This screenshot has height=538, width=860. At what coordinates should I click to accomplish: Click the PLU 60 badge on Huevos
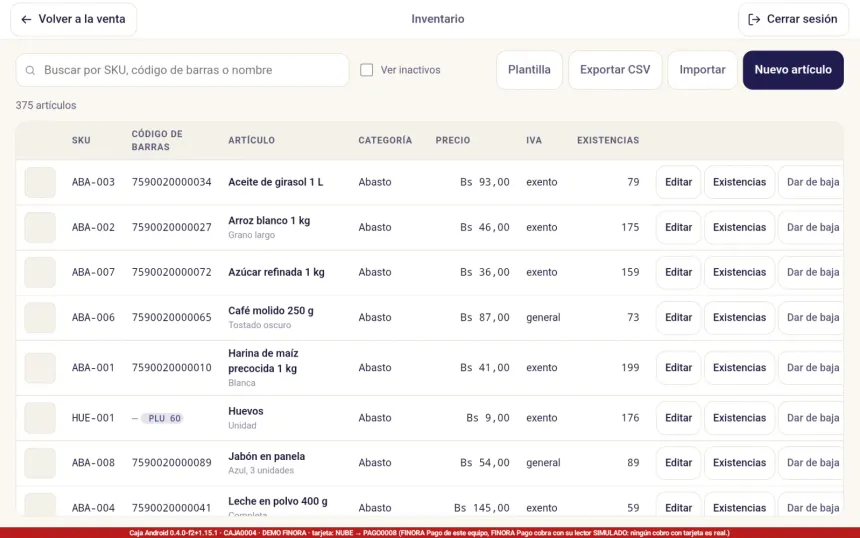(x=163, y=418)
